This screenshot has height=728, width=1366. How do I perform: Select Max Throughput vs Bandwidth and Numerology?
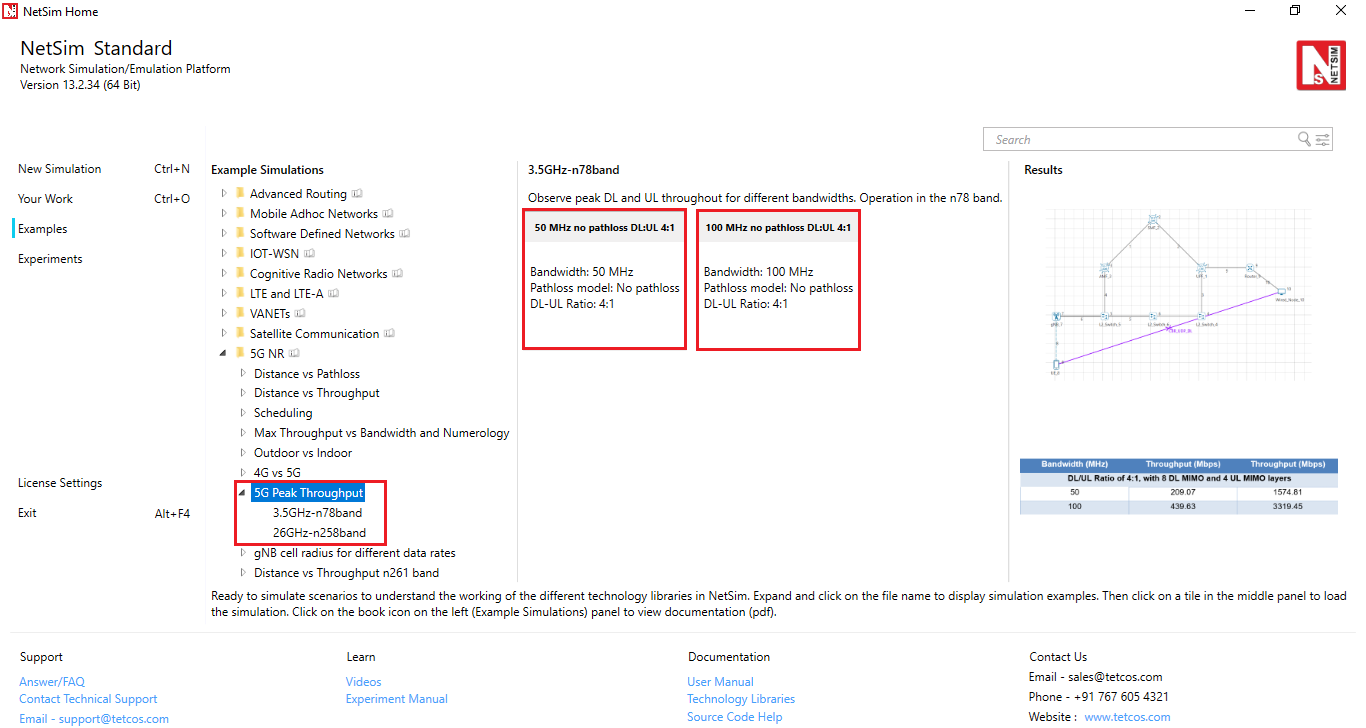tap(381, 433)
